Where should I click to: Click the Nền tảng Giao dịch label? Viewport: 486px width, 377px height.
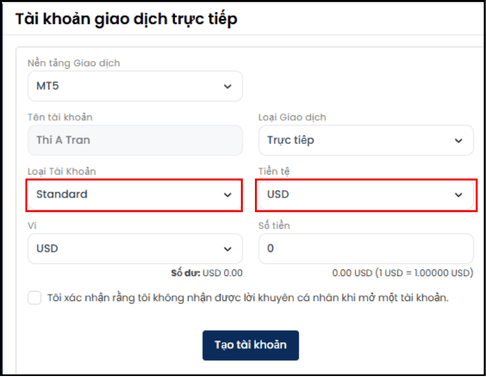[74, 63]
